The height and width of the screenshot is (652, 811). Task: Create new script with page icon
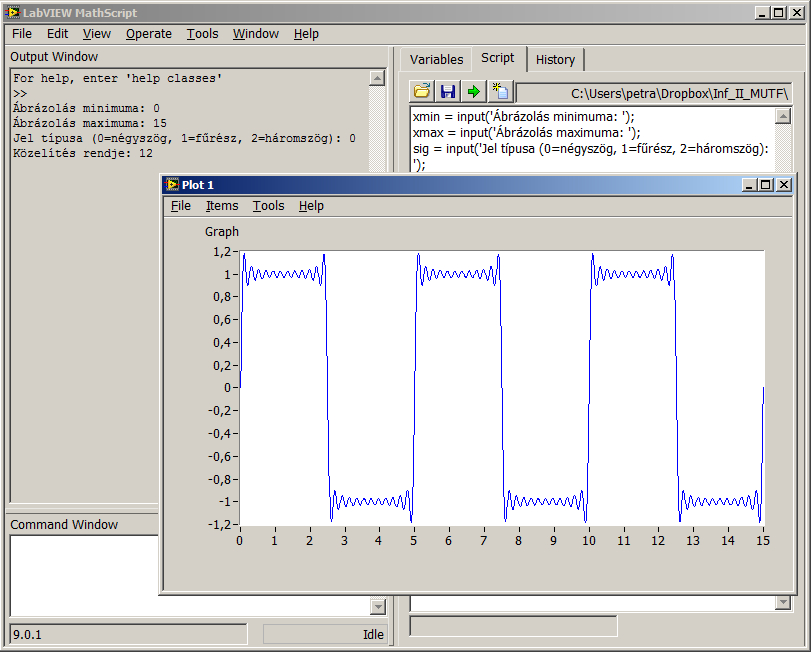[x=500, y=92]
